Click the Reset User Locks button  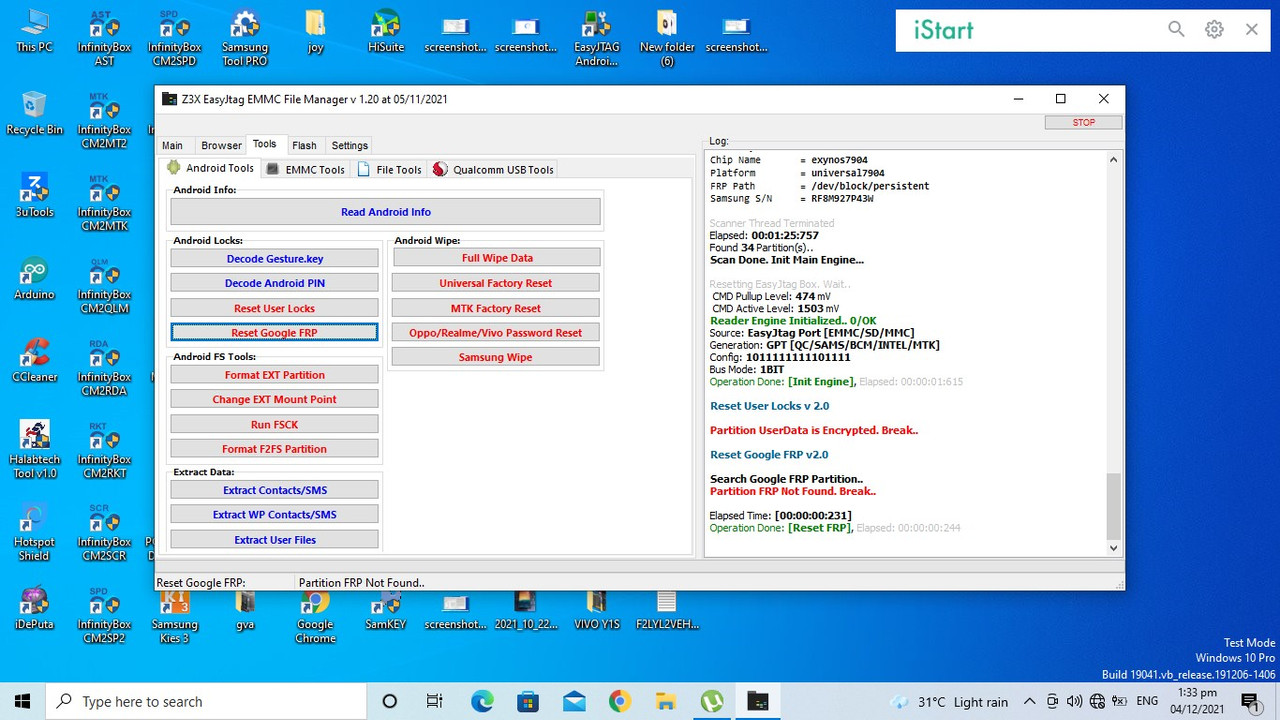pos(275,308)
